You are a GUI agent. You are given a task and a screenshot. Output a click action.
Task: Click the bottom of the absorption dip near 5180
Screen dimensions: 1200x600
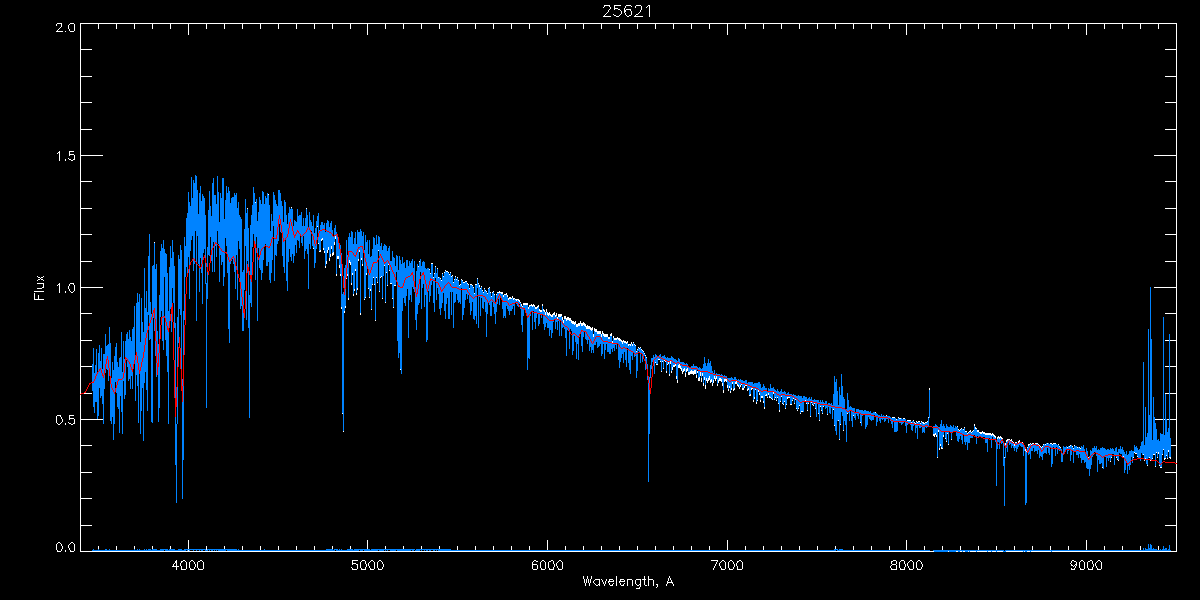coord(400,370)
